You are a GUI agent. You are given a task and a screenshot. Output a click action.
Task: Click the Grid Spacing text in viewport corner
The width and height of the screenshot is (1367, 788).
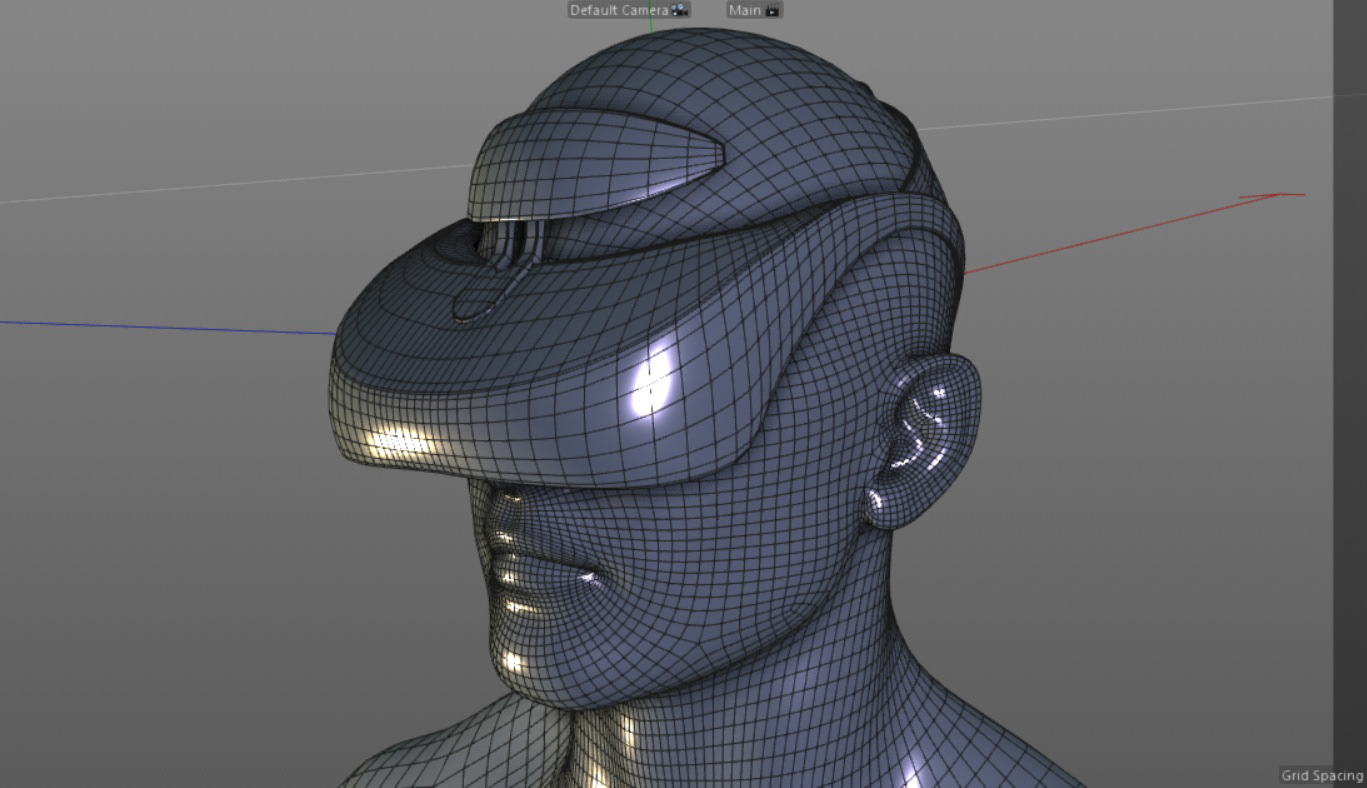[1322, 775]
